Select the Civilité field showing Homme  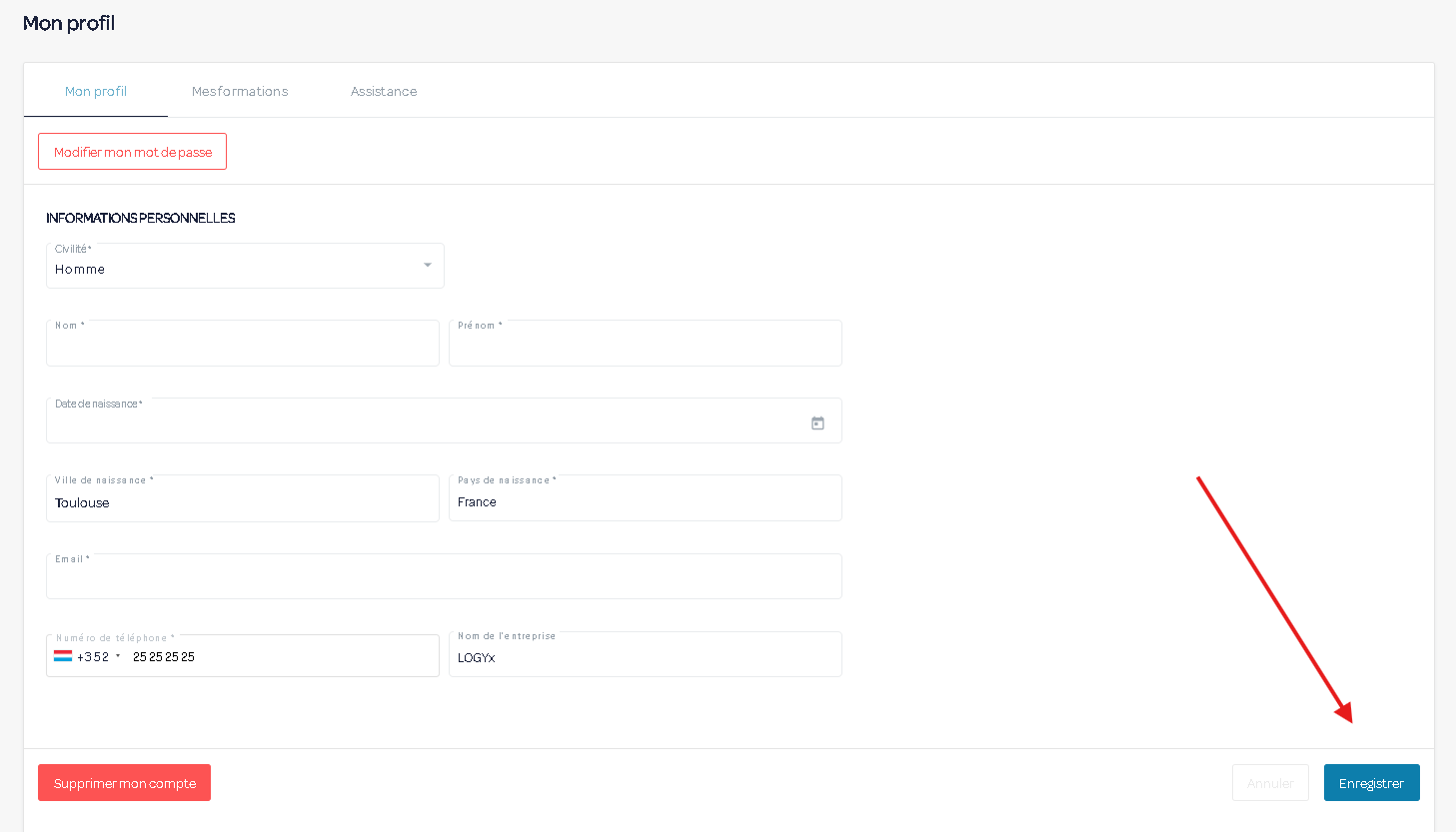tap(230, 269)
